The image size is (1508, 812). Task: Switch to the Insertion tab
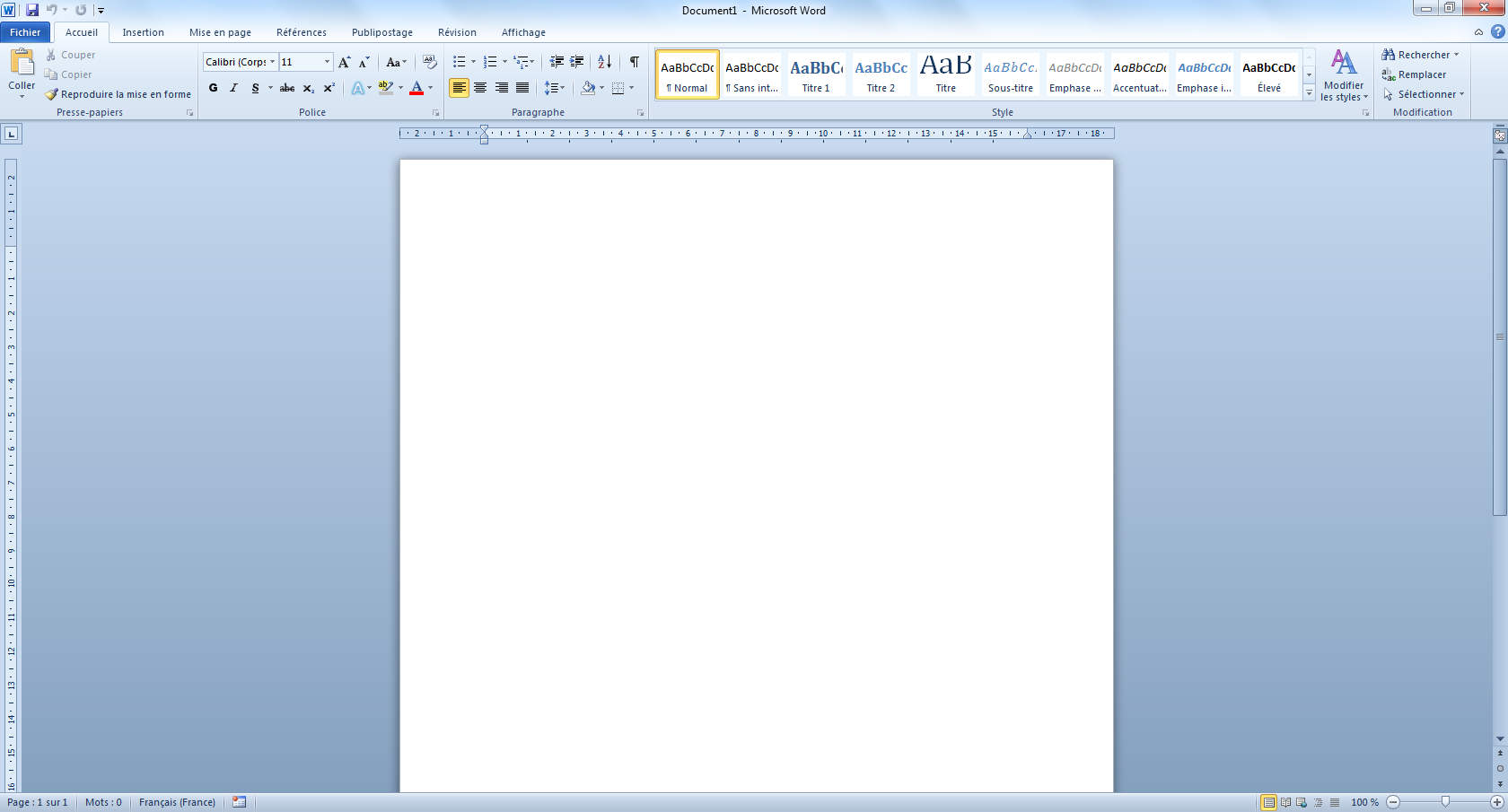[x=143, y=32]
